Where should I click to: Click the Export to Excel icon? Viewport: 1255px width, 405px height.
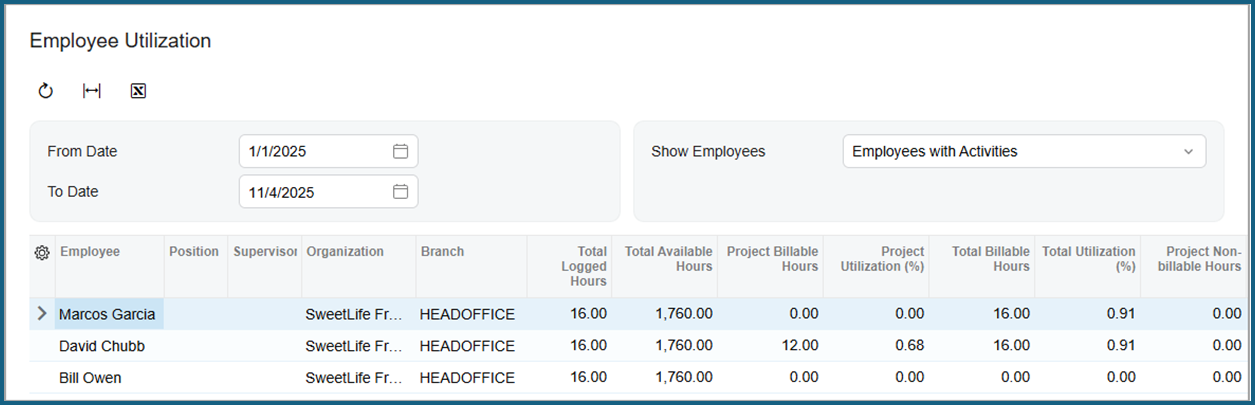[139, 92]
